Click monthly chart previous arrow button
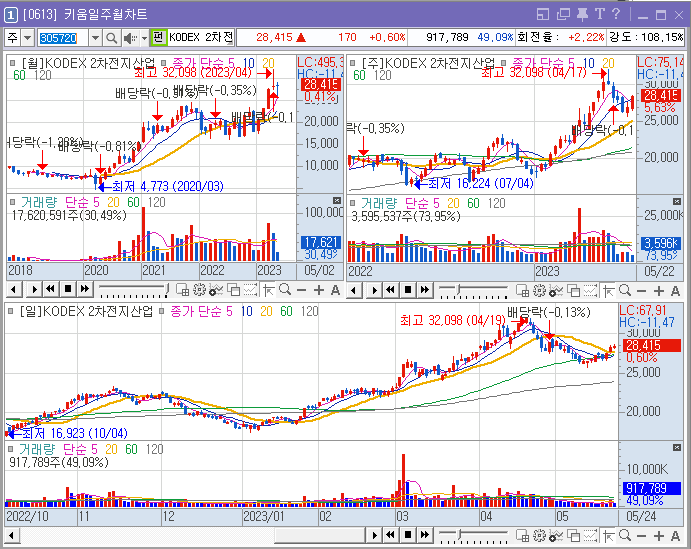The height and width of the screenshot is (549, 691). 14,289
